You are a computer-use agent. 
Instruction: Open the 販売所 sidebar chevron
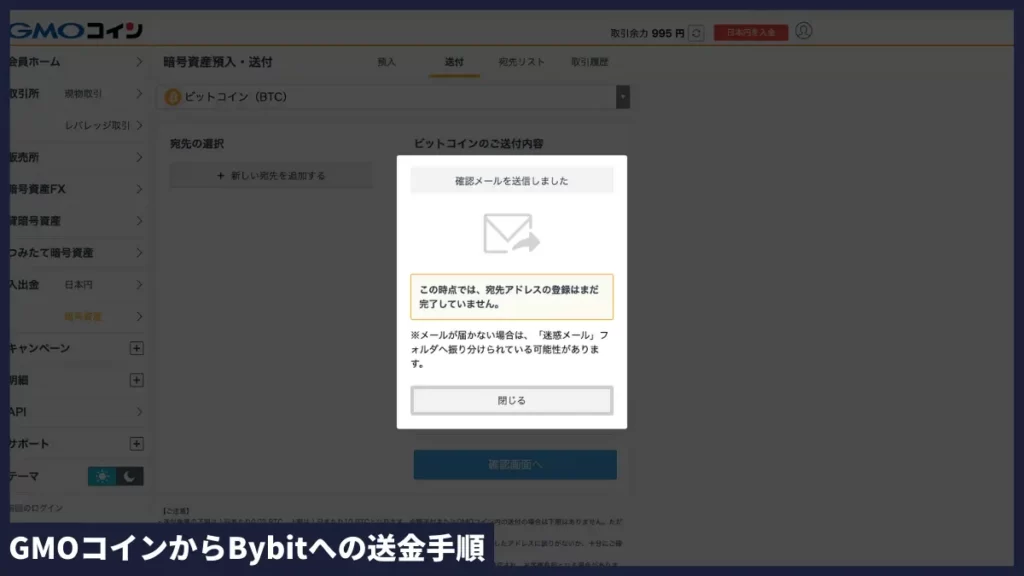(138, 157)
